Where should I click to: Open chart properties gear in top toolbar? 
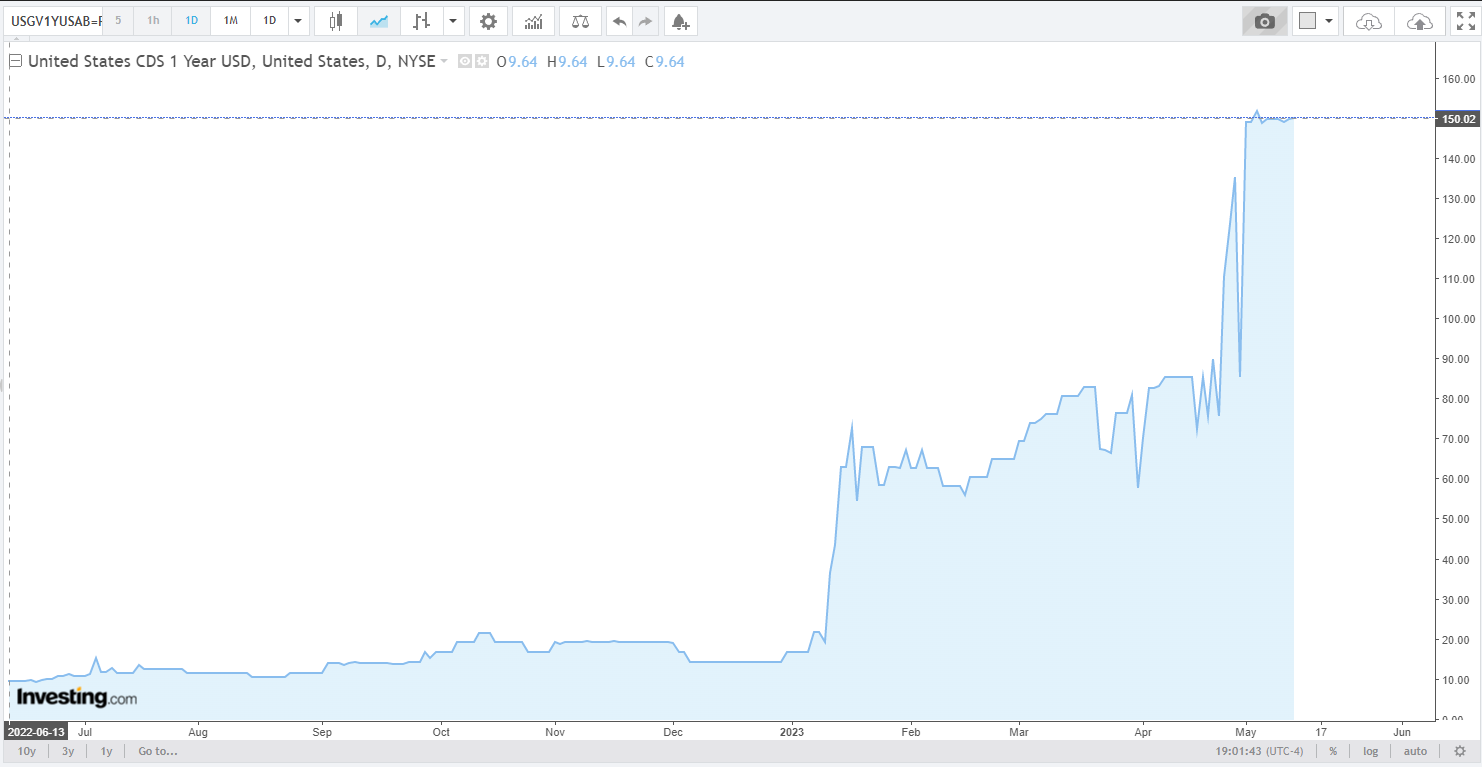click(x=488, y=20)
